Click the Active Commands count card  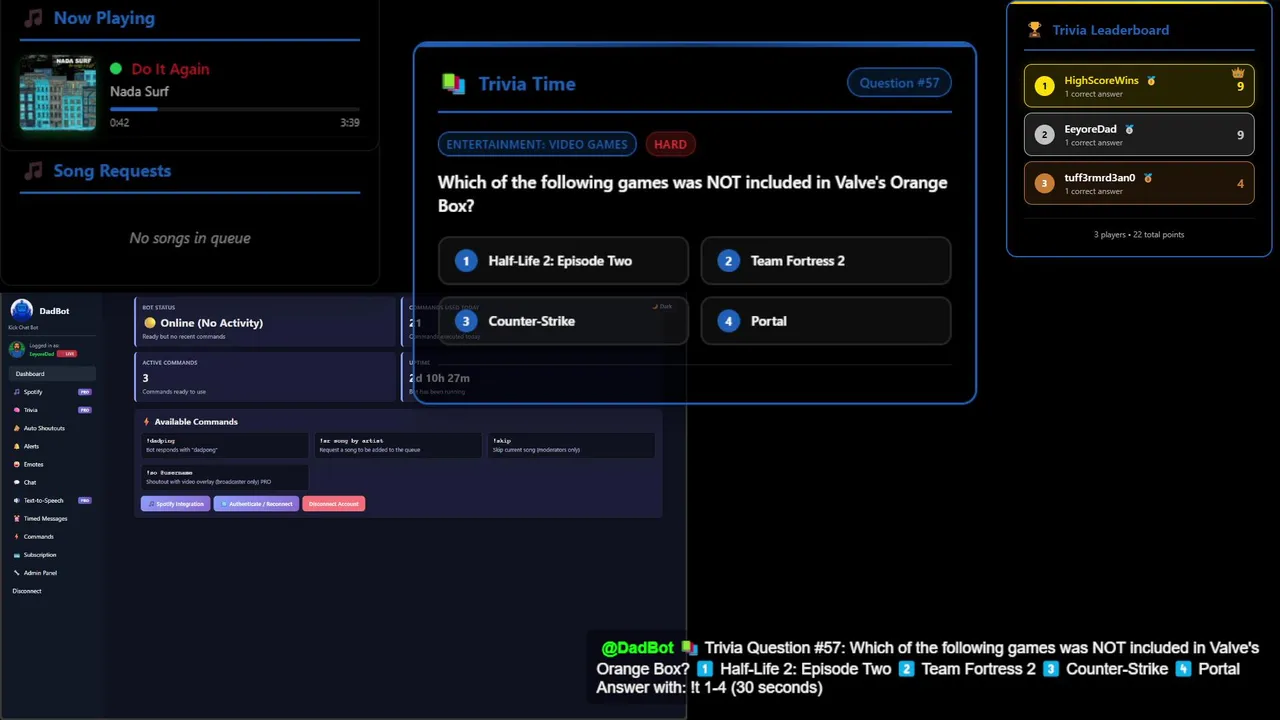(265, 376)
